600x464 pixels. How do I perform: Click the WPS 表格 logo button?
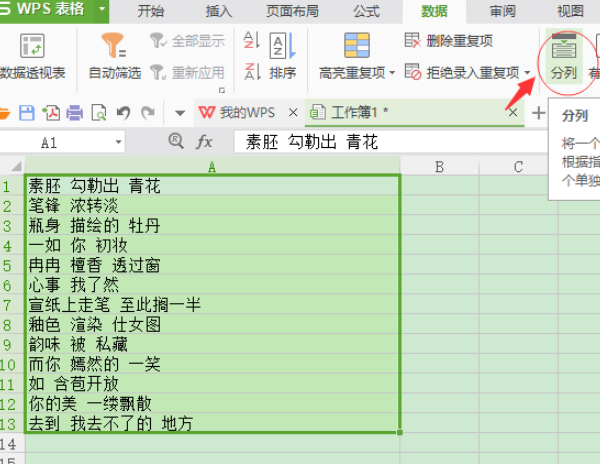click(47, 9)
